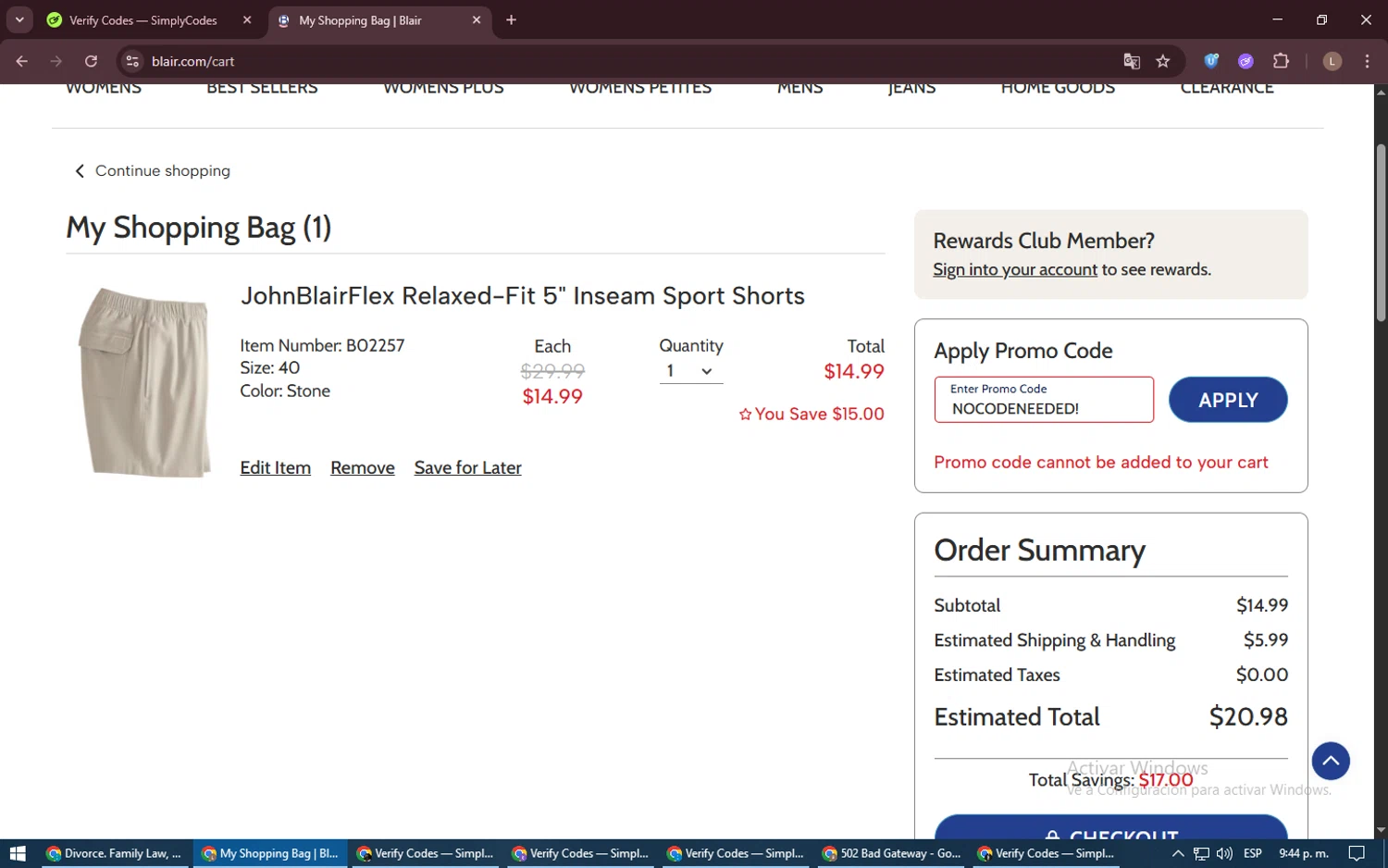Open My Shopping Bag taskbar window
This screenshot has height=868, width=1388.
tap(270, 853)
